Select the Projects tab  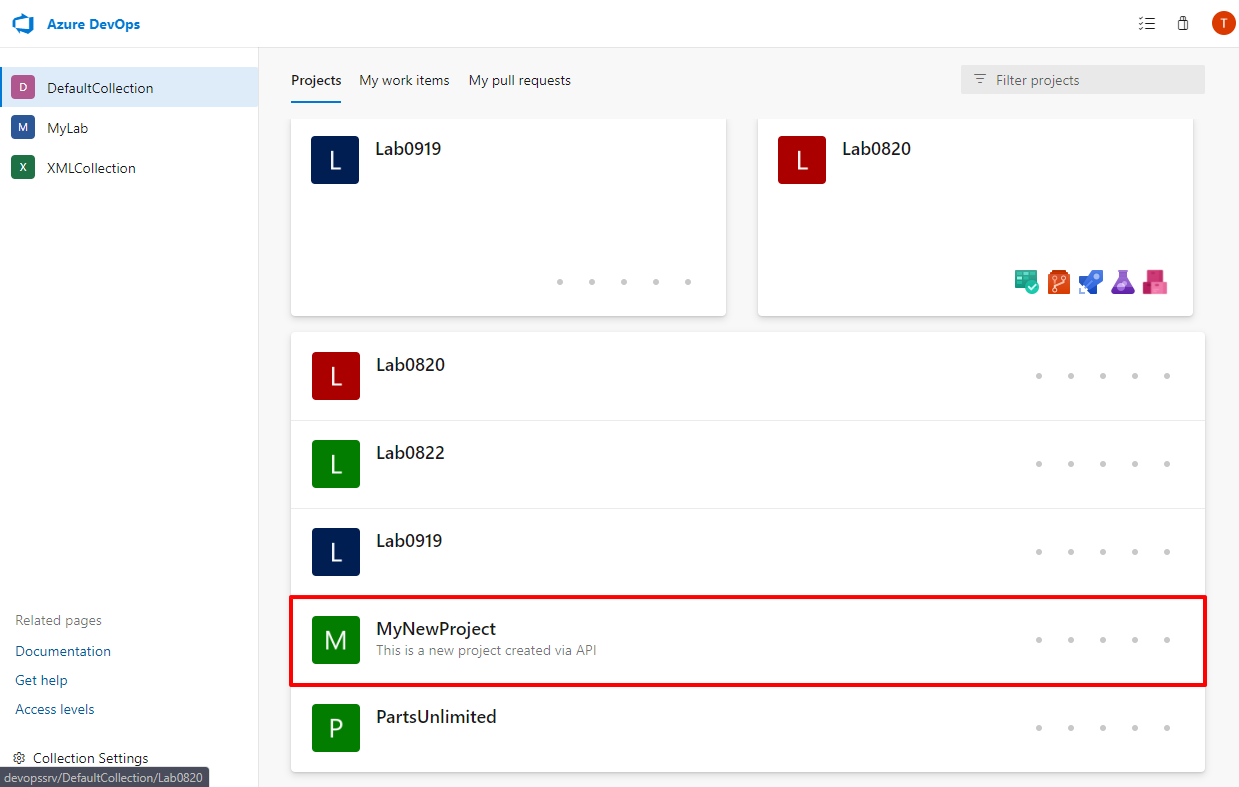[316, 80]
